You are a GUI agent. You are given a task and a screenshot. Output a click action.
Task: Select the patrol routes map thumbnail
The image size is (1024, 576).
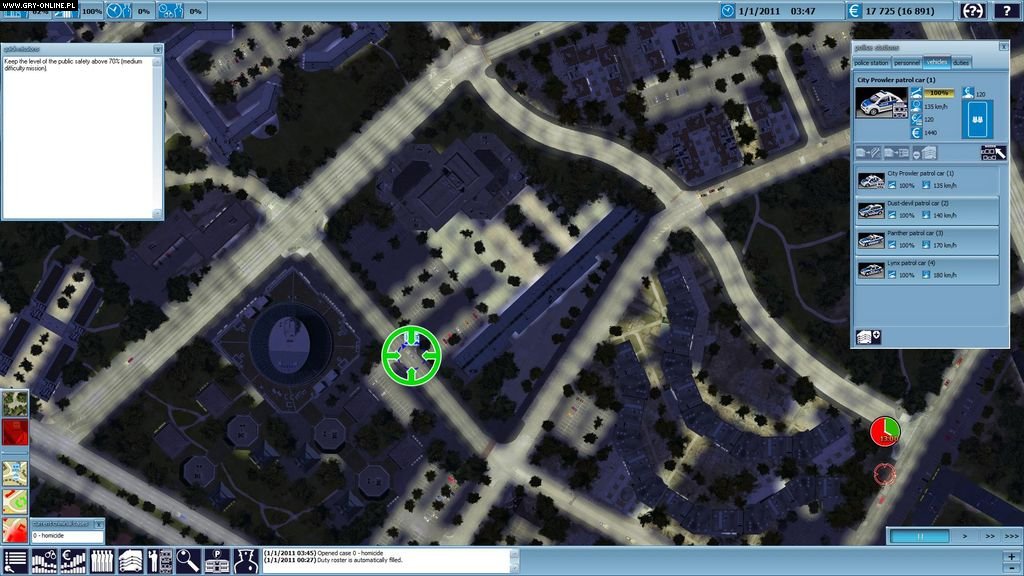pos(14,473)
